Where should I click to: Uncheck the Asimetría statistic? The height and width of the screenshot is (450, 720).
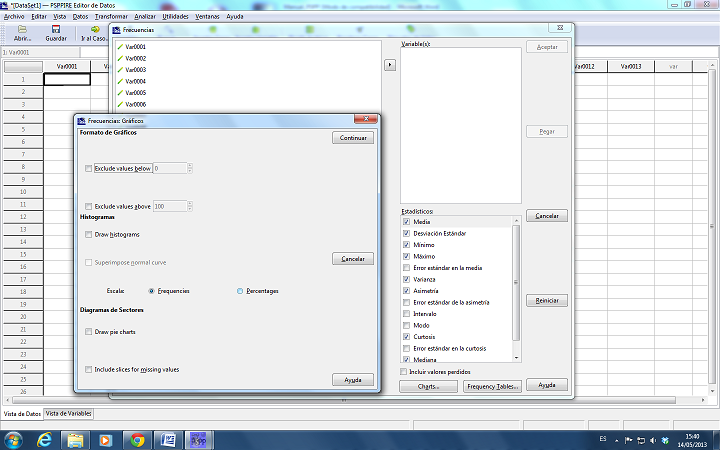pos(406,291)
